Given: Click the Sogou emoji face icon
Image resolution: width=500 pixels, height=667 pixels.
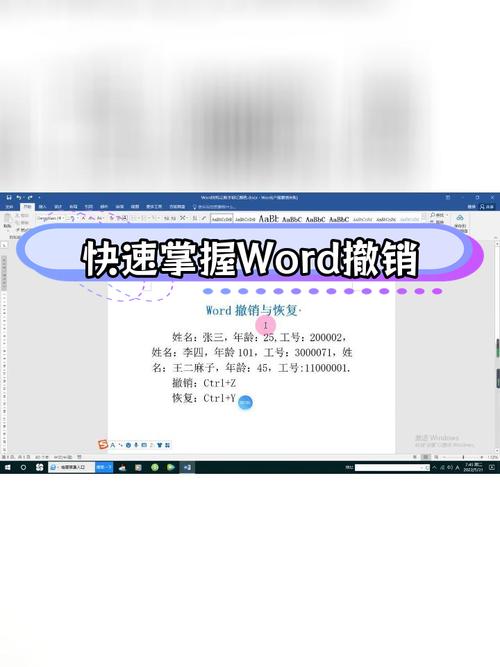Looking at the screenshot, I should pyautogui.click(x=129, y=445).
